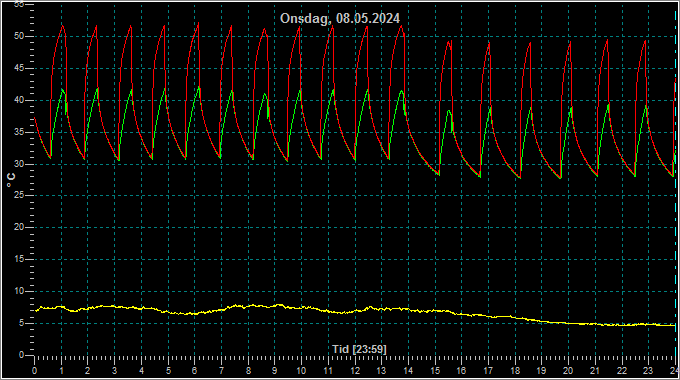Click the °C axis unit label
680x380 pixels.
click(11, 180)
